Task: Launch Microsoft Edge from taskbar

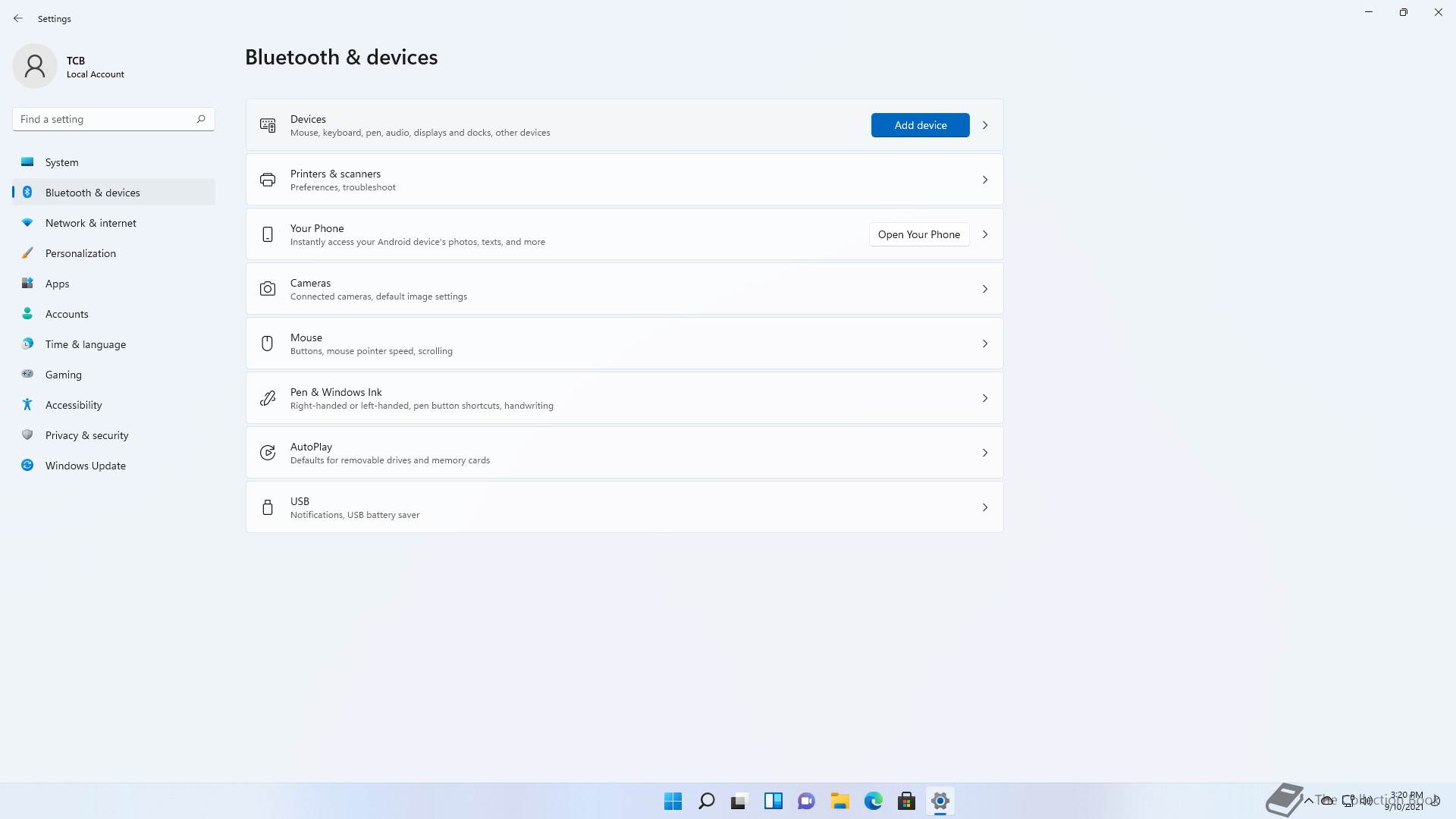Action: (x=873, y=801)
